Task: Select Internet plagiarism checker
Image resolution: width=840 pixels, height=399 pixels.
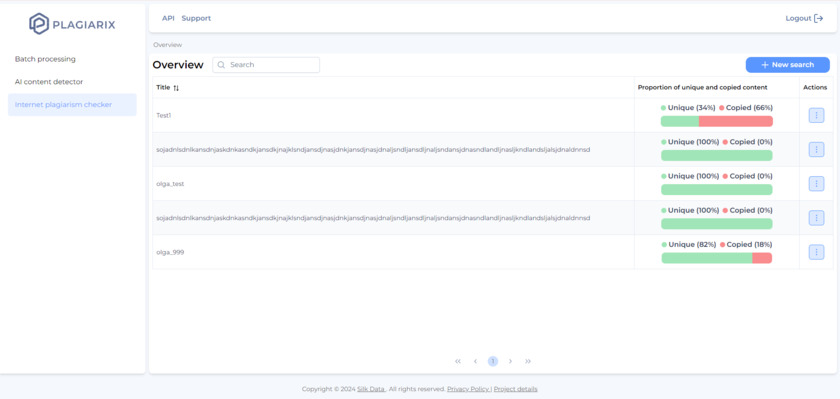Action: click(x=72, y=105)
